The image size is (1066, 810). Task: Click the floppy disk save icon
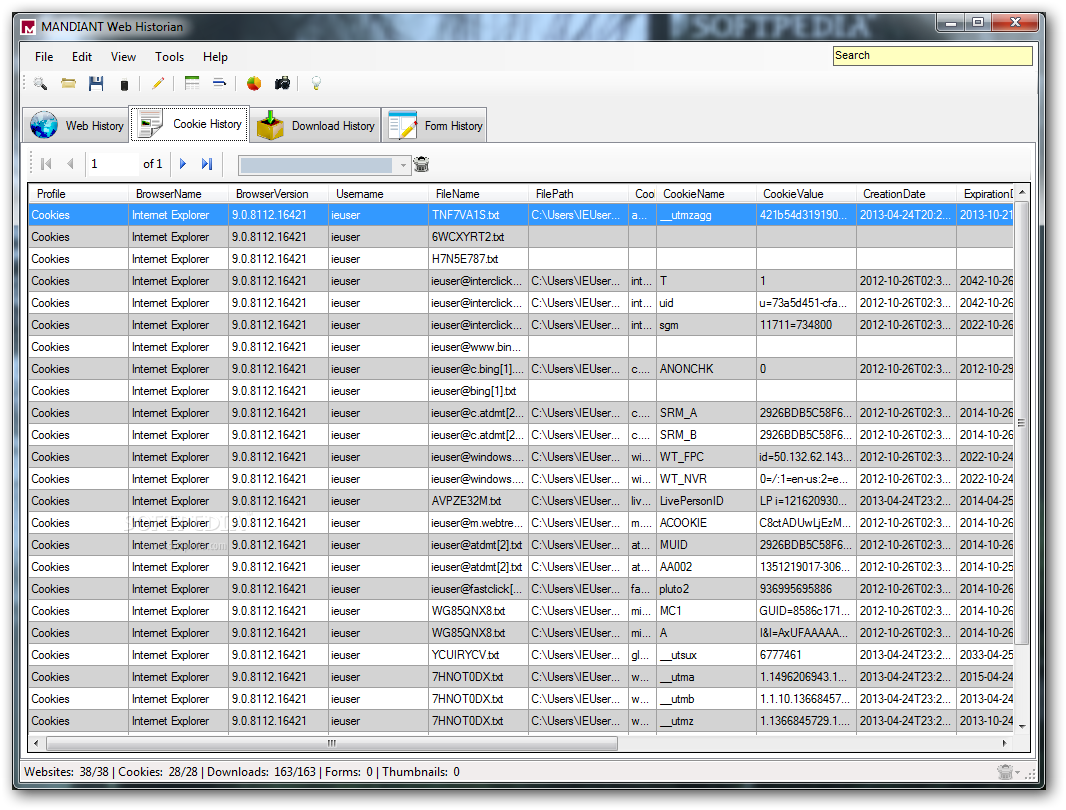(96, 84)
